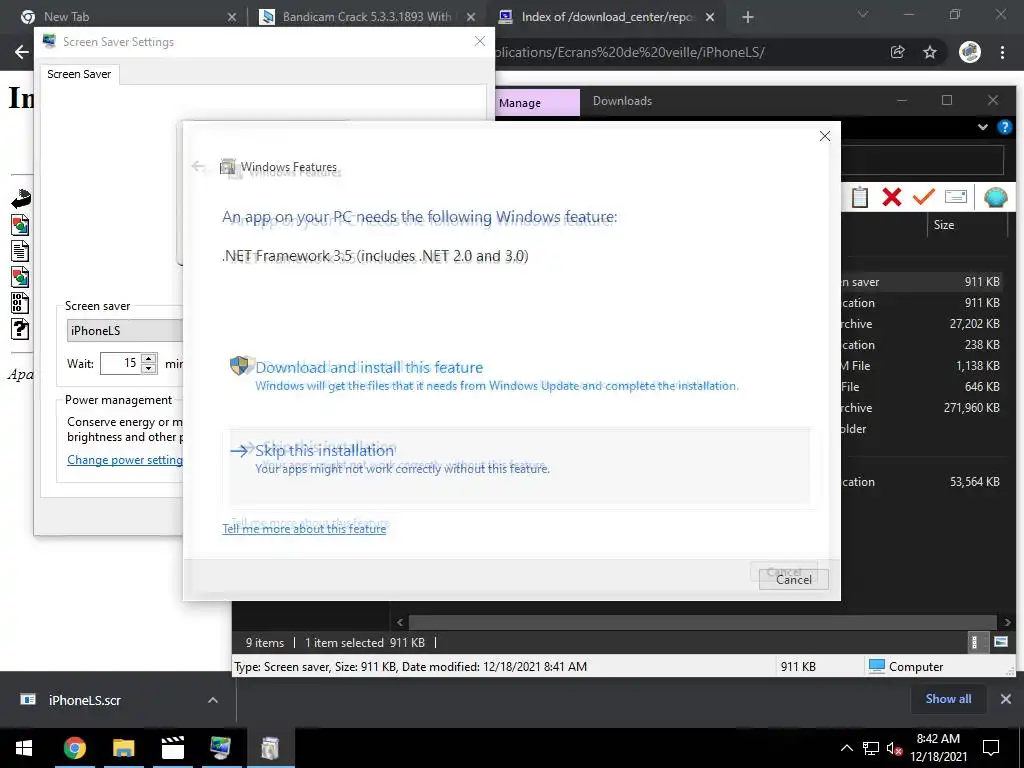
Task: Click the address bar URL text
Action: 630,52
